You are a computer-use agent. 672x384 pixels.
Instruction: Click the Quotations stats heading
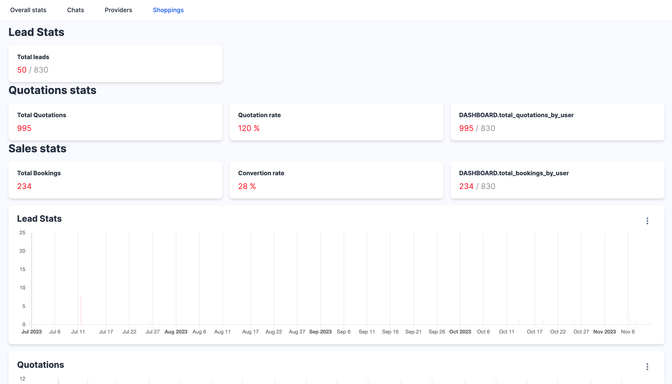pos(52,90)
